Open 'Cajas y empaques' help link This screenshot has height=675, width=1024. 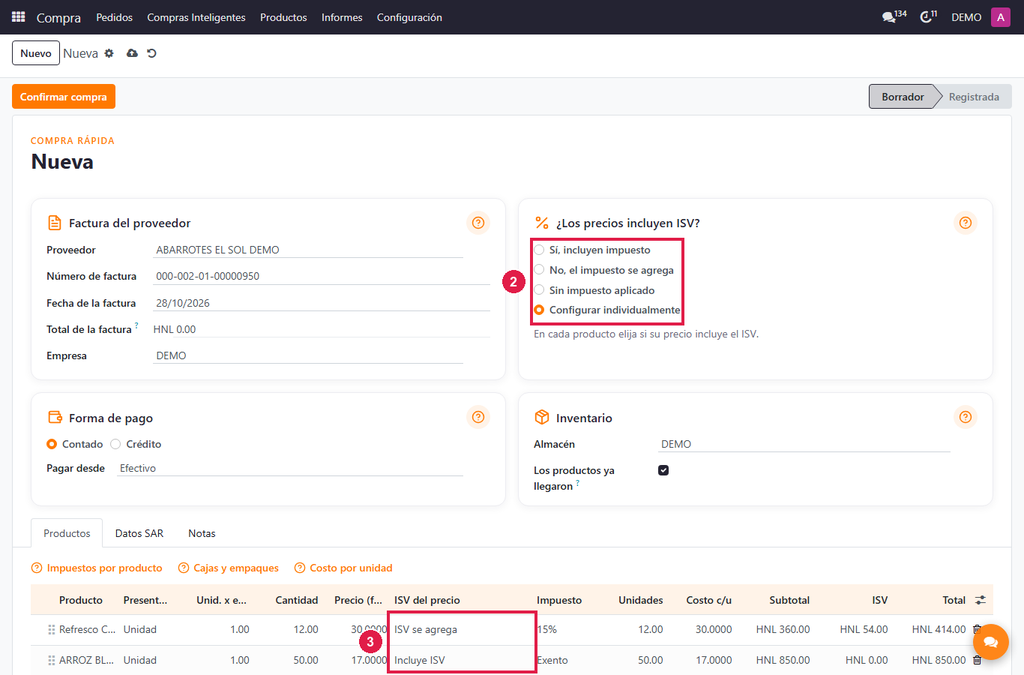pos(229,568)
